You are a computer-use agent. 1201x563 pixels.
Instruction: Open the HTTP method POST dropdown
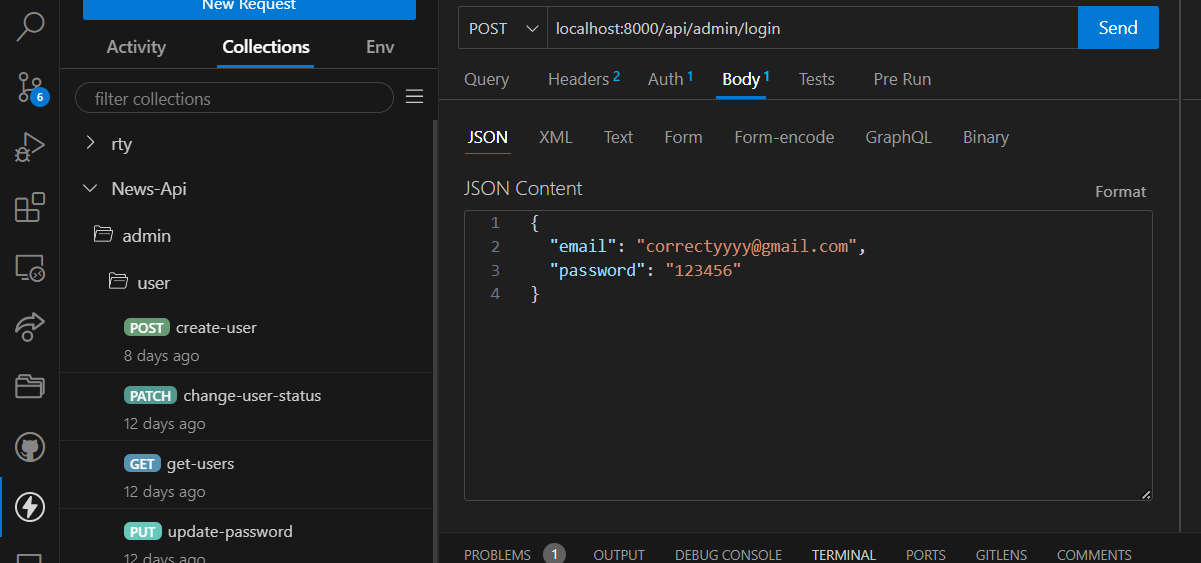(x=503, y=28)
